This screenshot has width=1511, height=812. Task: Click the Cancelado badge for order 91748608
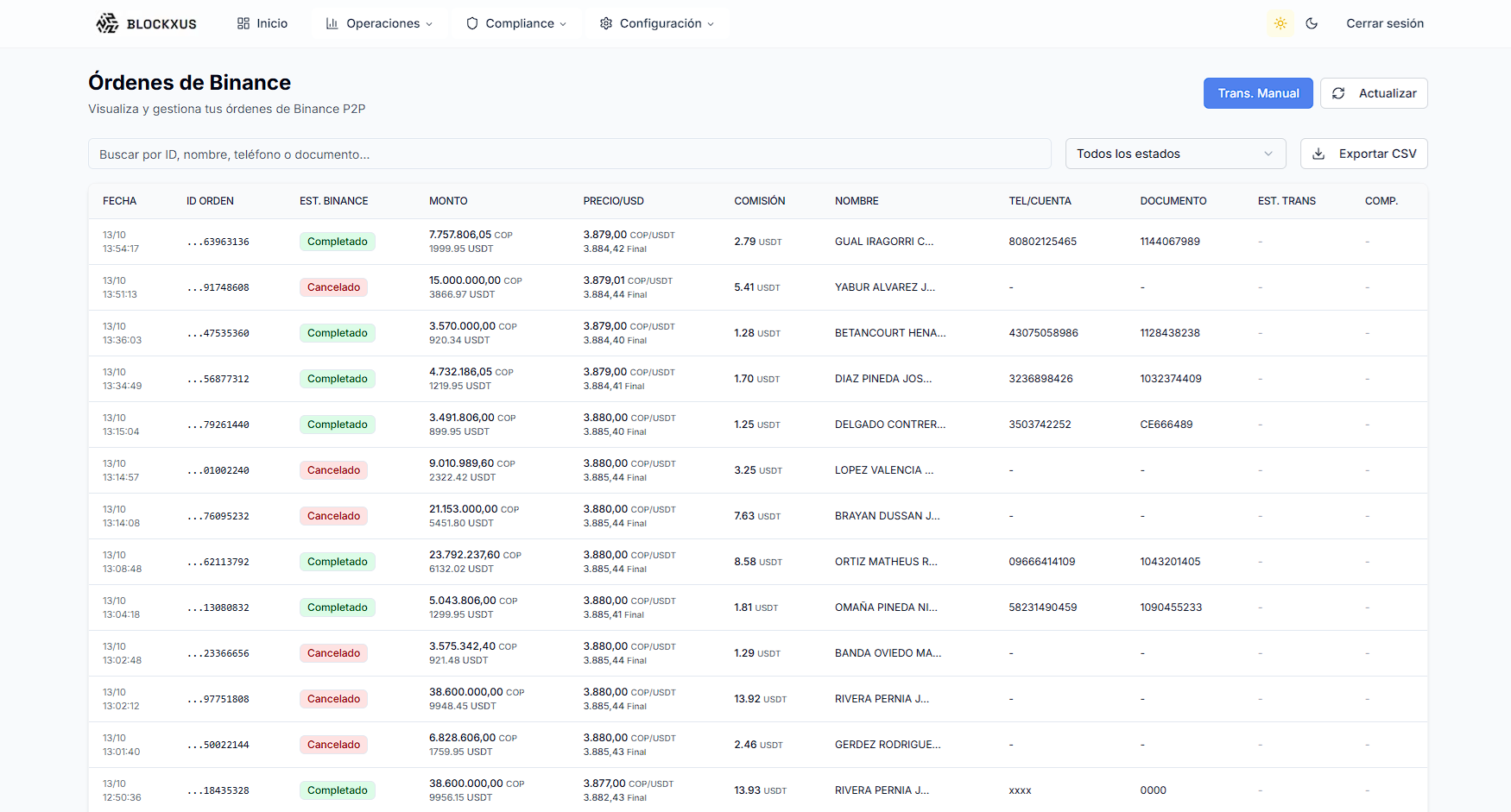pos(333,287)
